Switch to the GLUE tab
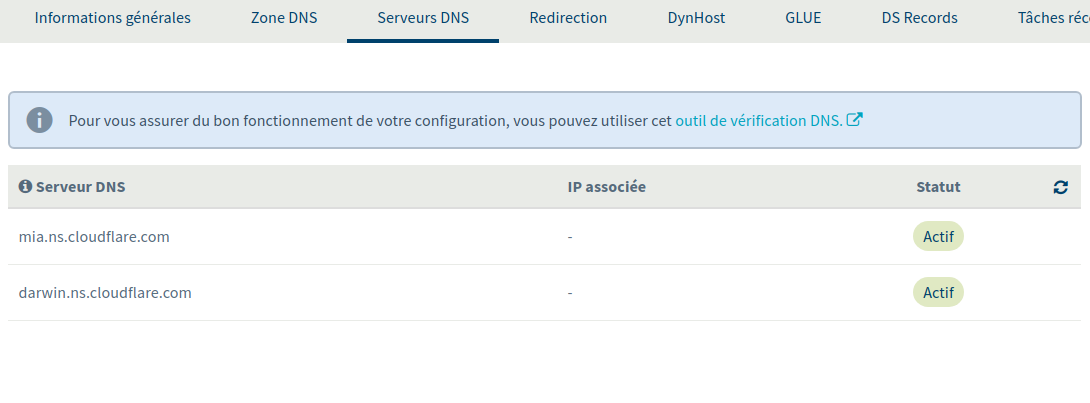This screenshot has width=1090, height=403. (803, 18)
